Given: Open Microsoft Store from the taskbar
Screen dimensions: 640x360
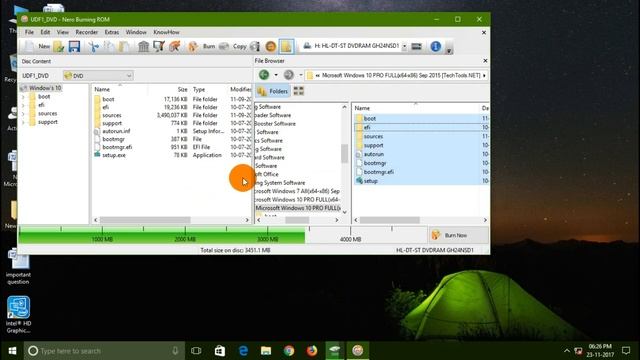Looking at the screenshot, I should 220,351.
